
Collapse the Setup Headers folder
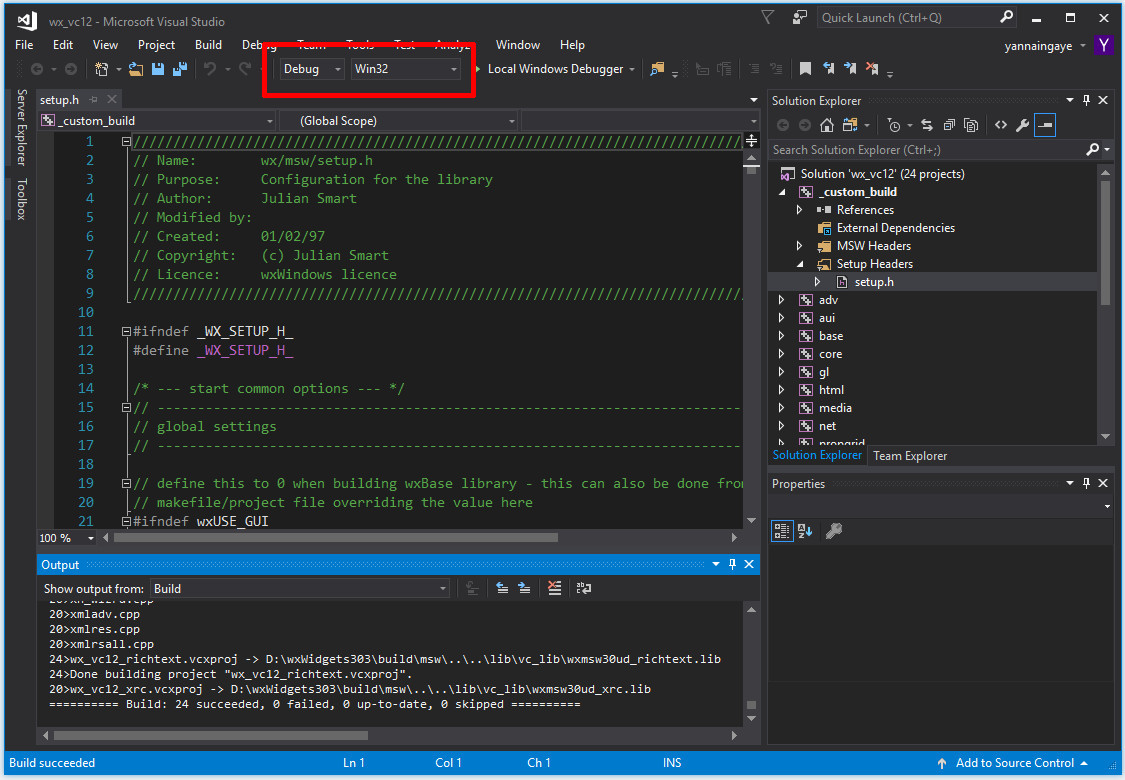coord(800,264)
